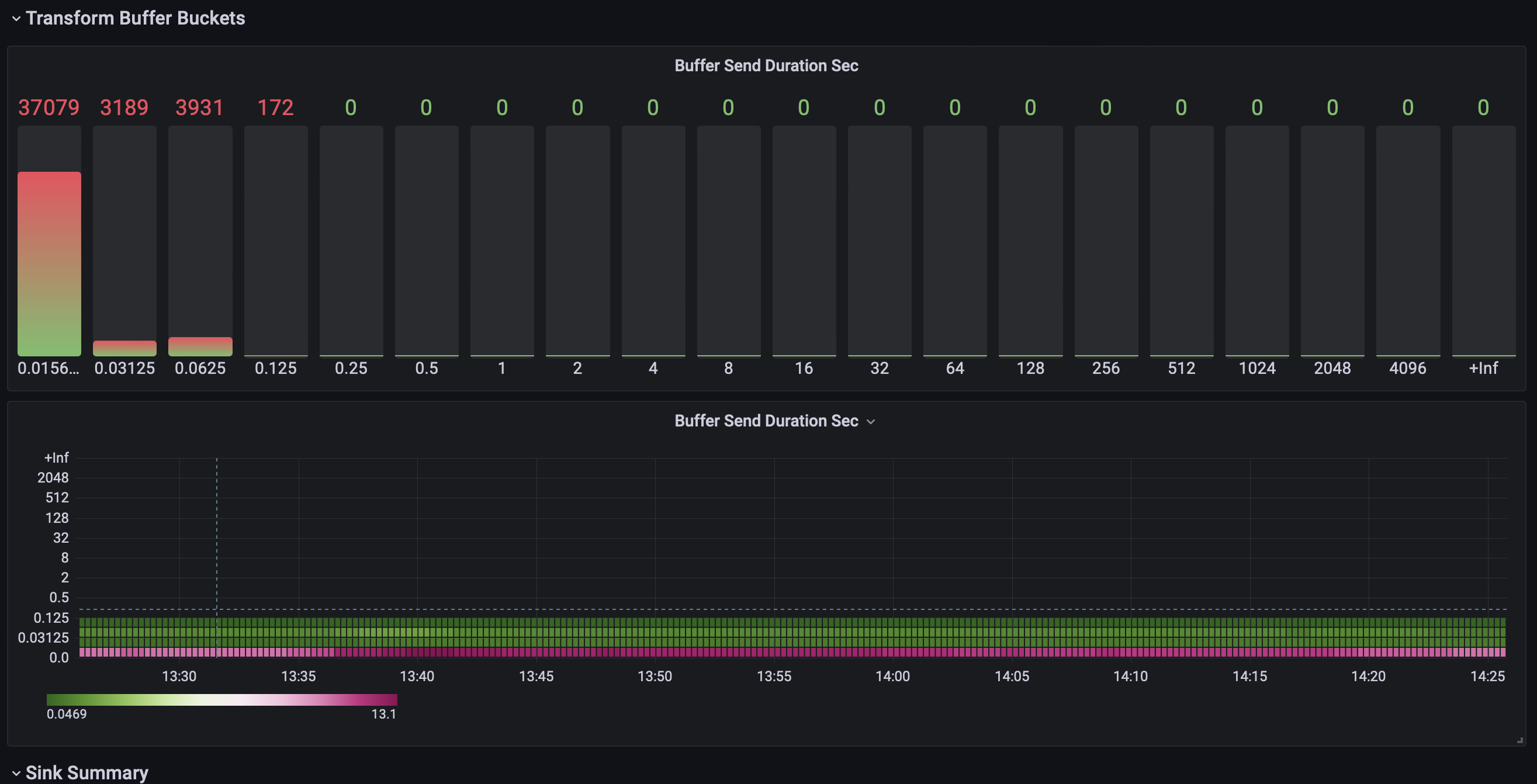The image size is (1537, 784).
Task: Click the 14:25 time axis label
Action: (1487, 676)
